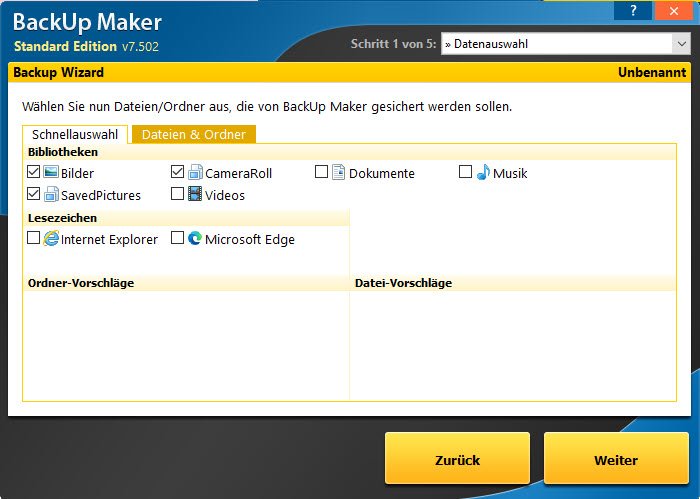Uncheck the Bilder checkbox
Viewport: 700px width, 499px height.
coord(33,172)
